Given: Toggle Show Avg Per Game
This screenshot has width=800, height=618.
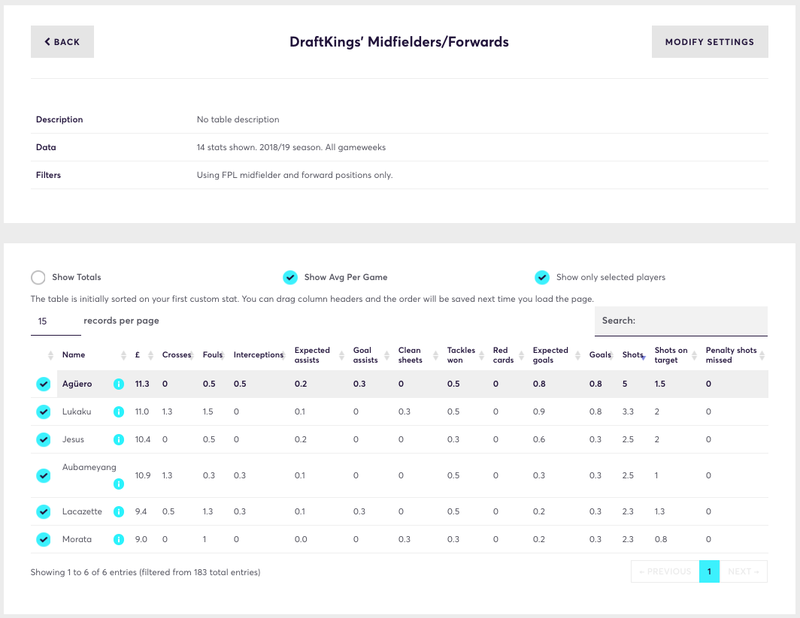Looking at the screenshot, I should click(x=290, y=277).
